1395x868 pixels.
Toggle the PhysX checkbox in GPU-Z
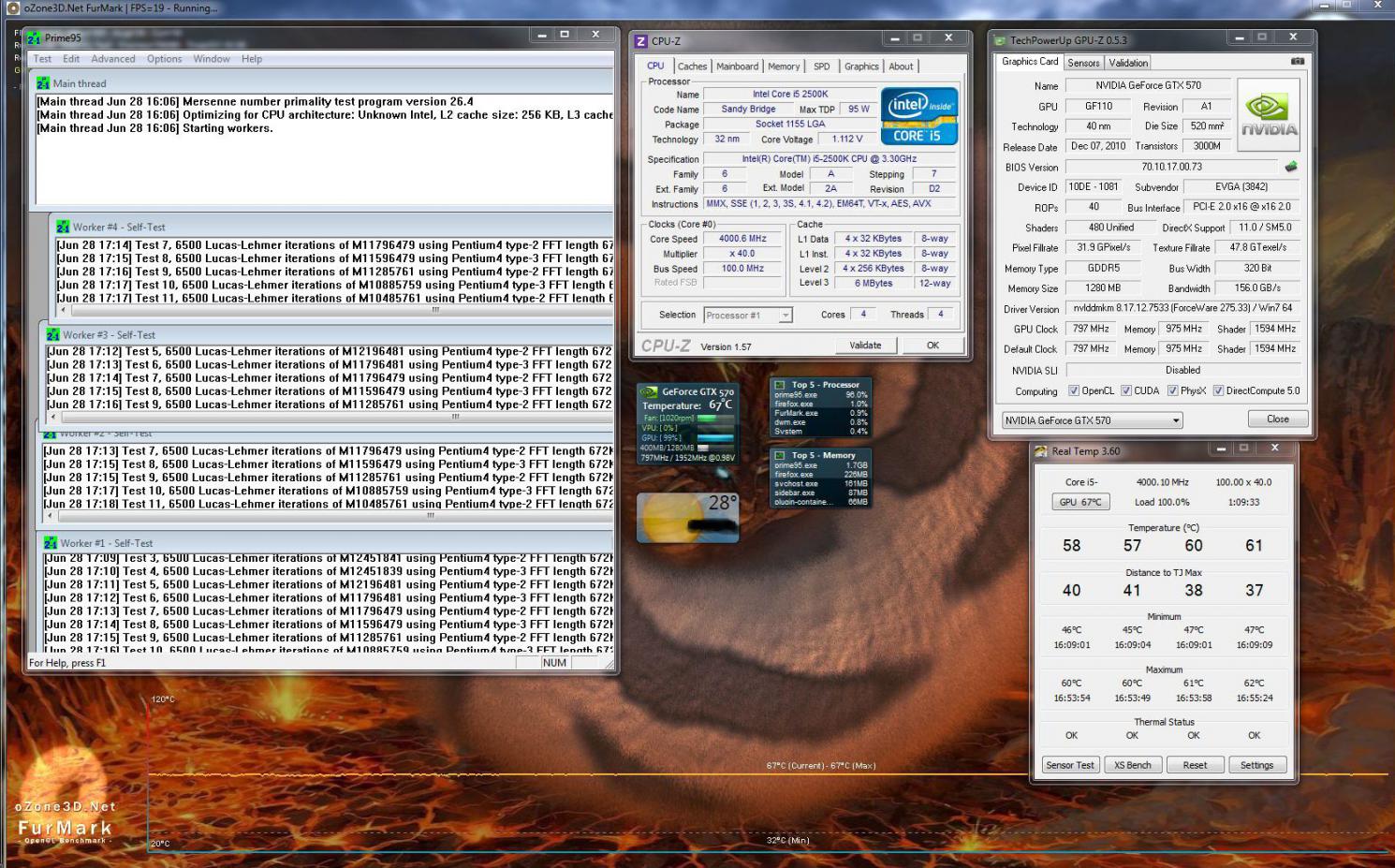click(1173, 391)
